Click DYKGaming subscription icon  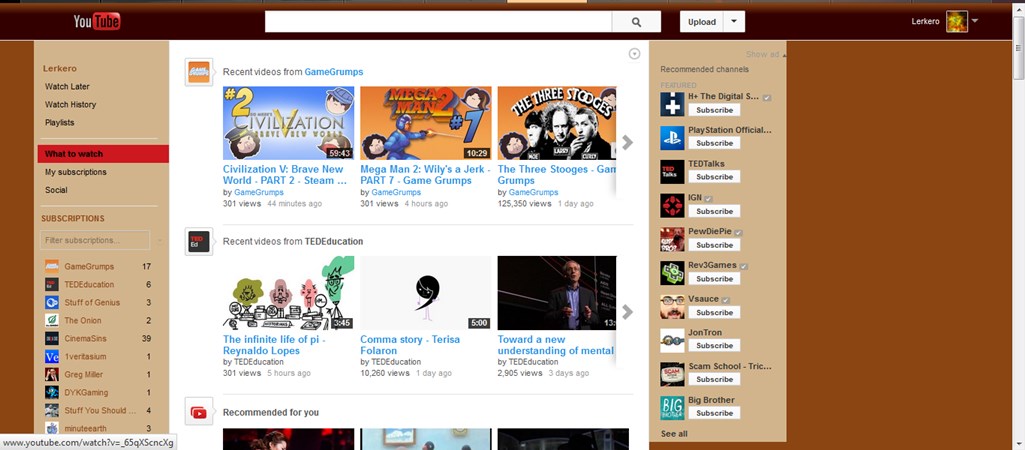click(x=52, y=392)
